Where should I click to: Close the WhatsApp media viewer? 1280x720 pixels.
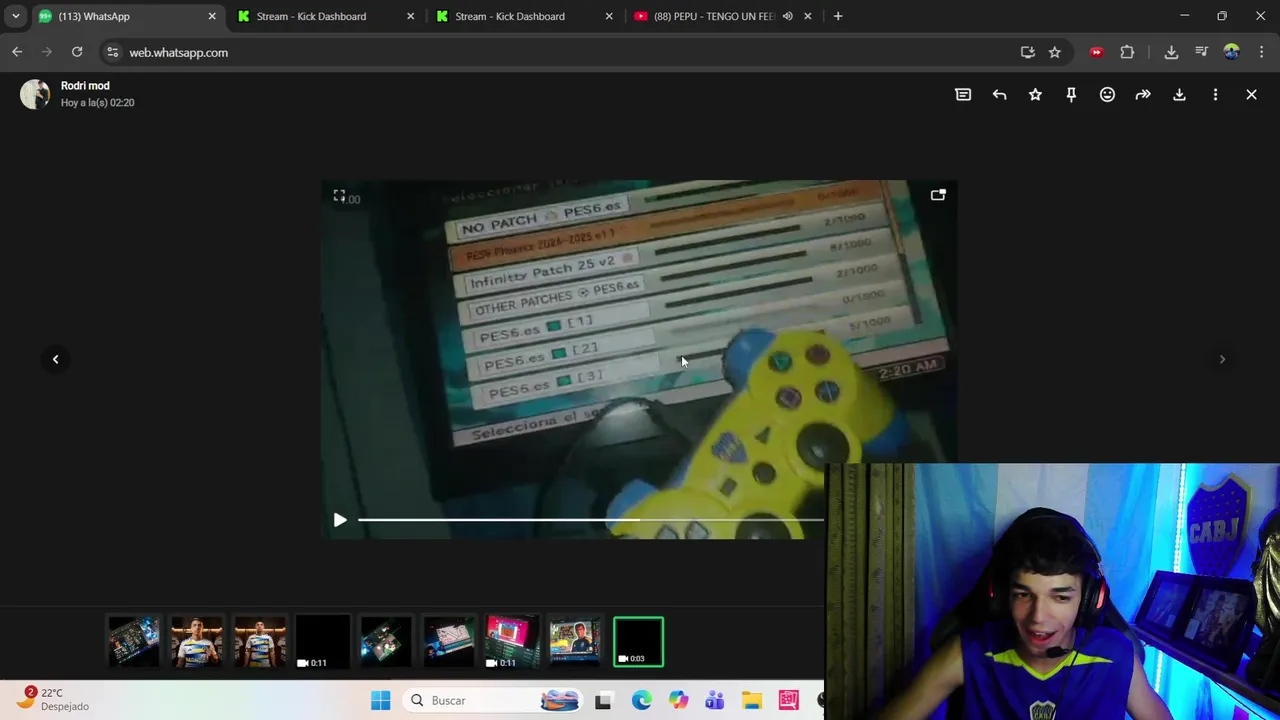[x=1251, y=94]
